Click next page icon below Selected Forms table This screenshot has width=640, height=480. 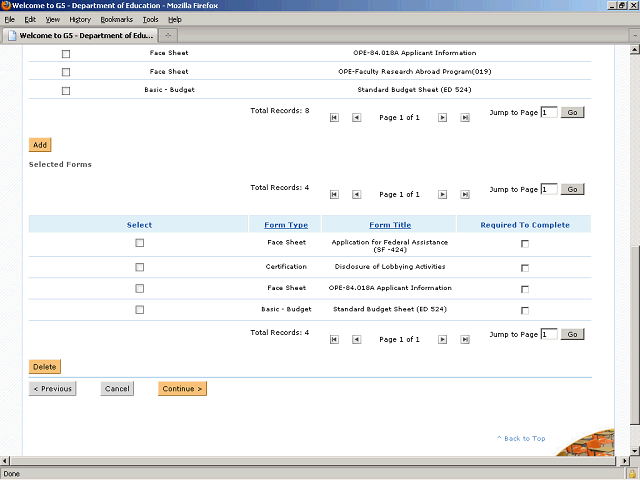click(x=443, y=339)
